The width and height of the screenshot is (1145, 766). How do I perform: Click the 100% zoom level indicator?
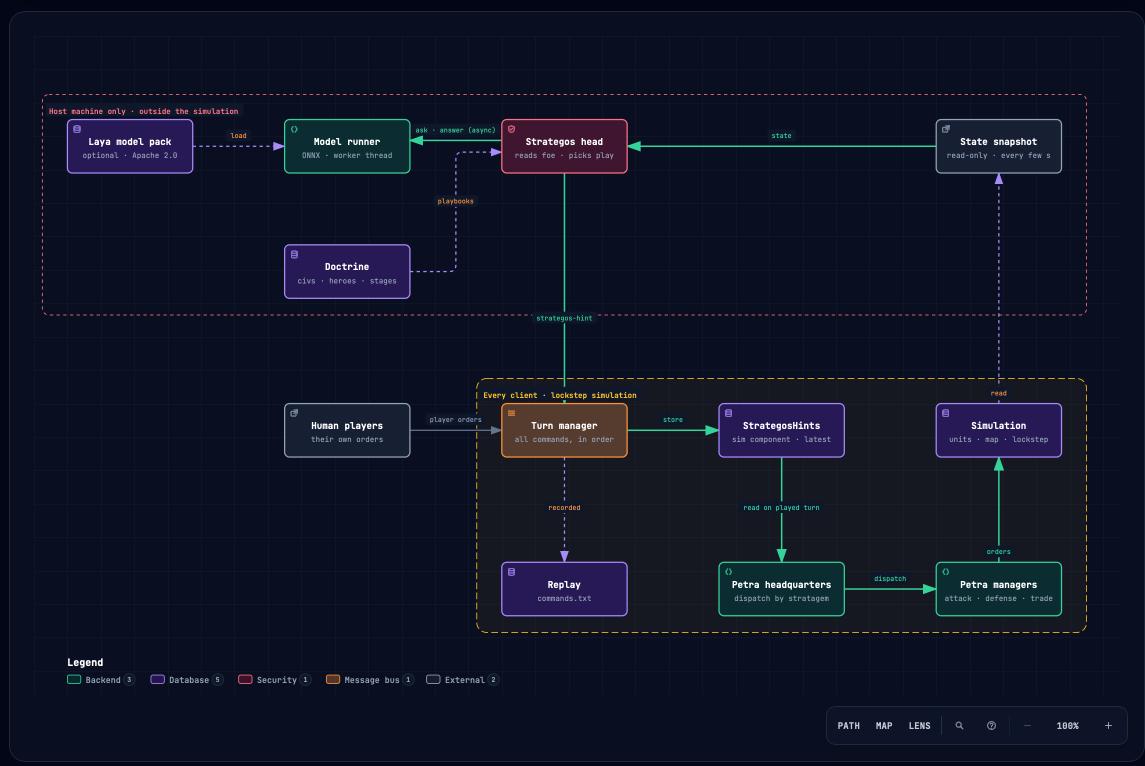click(1068, 726)
